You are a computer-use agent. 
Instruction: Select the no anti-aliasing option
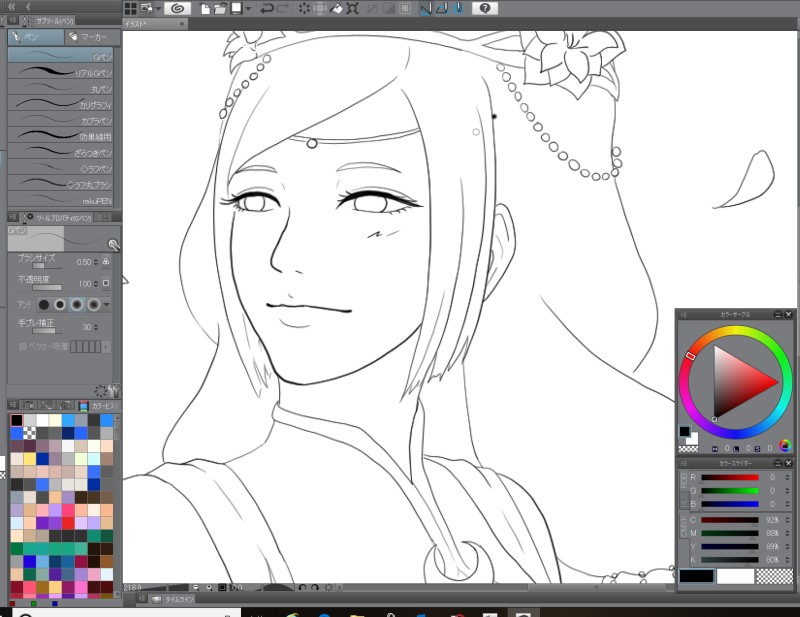click(44, 303)
